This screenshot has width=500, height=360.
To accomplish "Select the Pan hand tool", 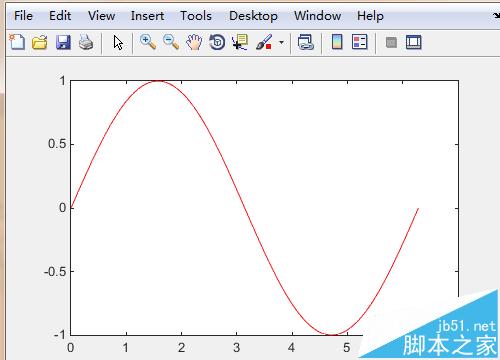I will [194, 42].
